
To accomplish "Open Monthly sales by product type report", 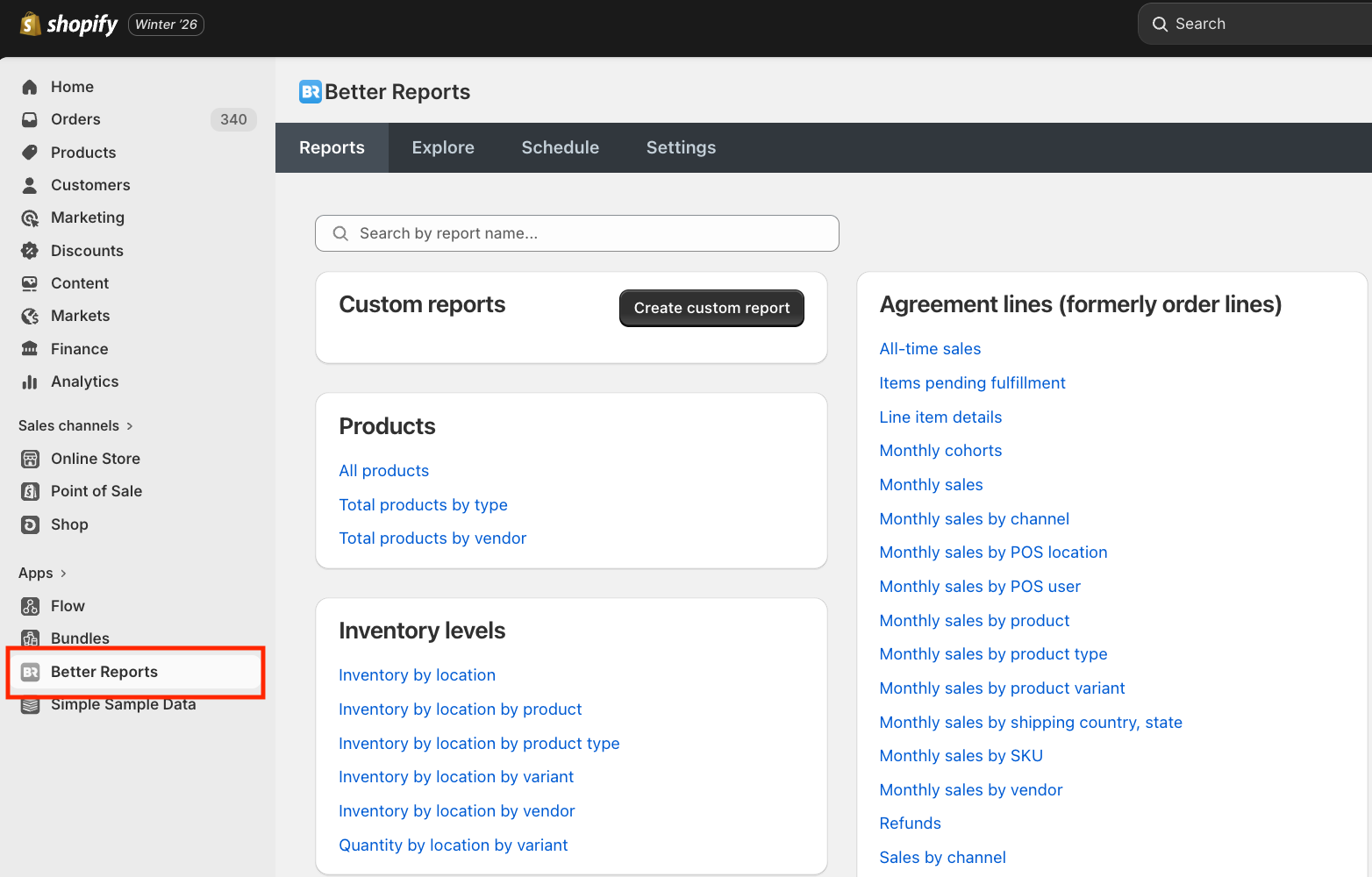I will click(x=993, y=654).
